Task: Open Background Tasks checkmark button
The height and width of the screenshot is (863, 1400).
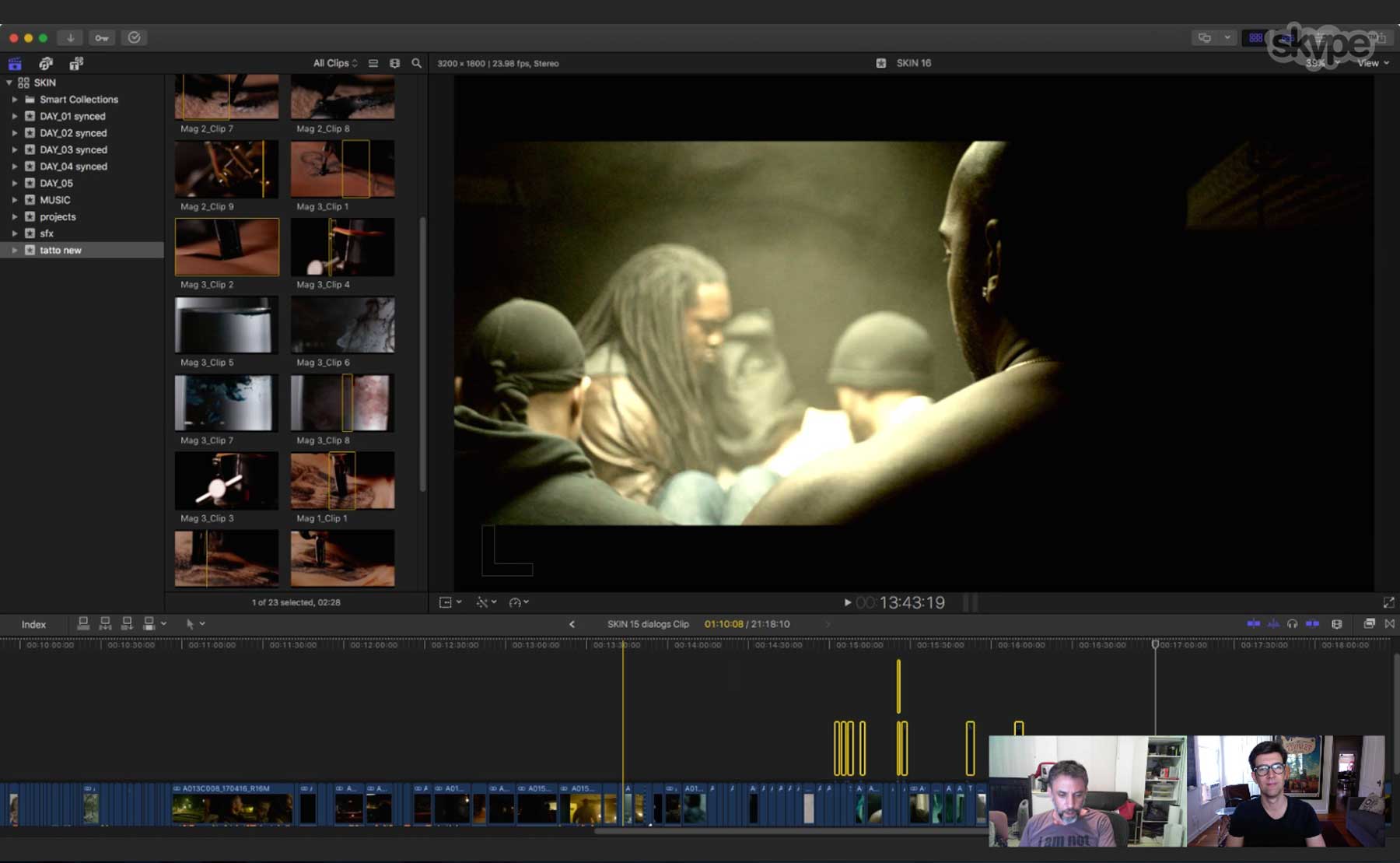Action: pos(134,37)
